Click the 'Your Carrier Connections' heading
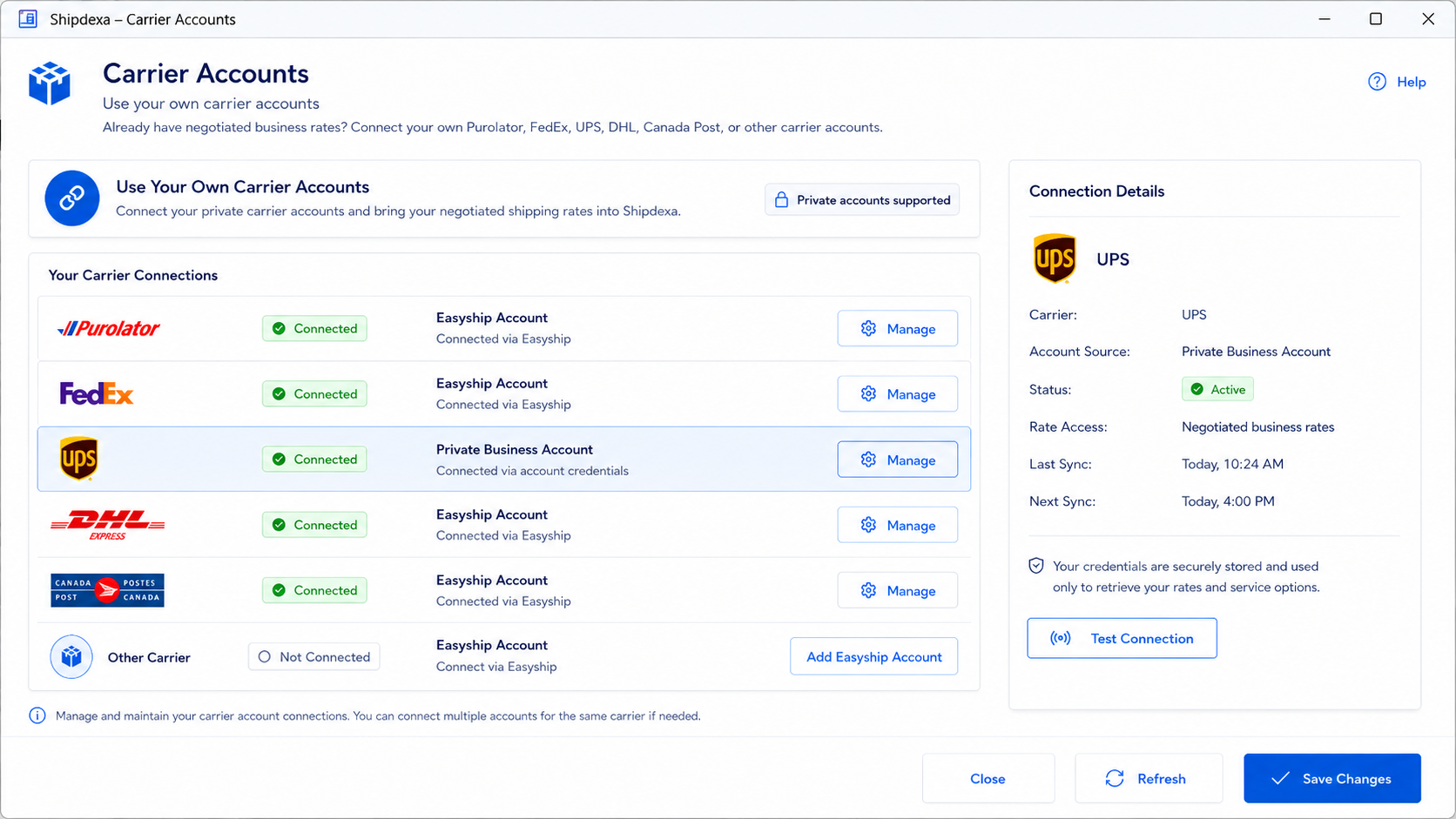The image size is (1456, 819). [133, 275]
